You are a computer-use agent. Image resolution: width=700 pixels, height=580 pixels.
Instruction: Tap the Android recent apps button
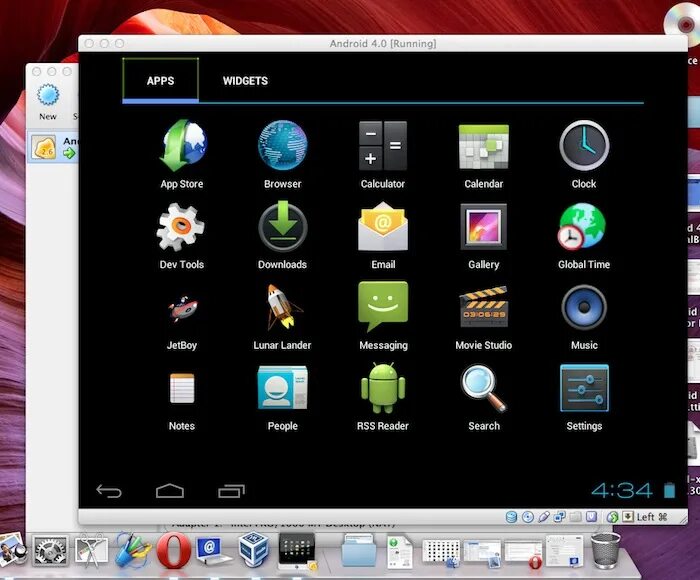231,491
